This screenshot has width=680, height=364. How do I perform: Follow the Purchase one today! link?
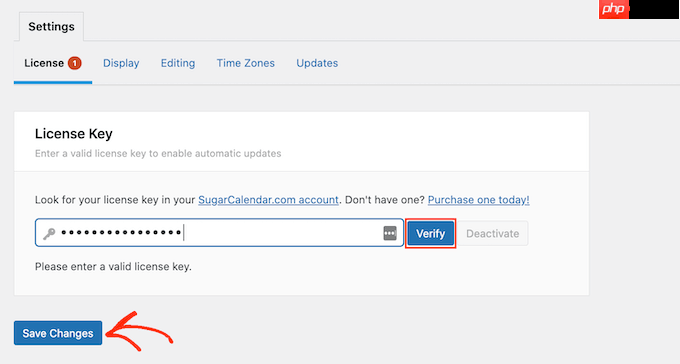coord(478,200)
